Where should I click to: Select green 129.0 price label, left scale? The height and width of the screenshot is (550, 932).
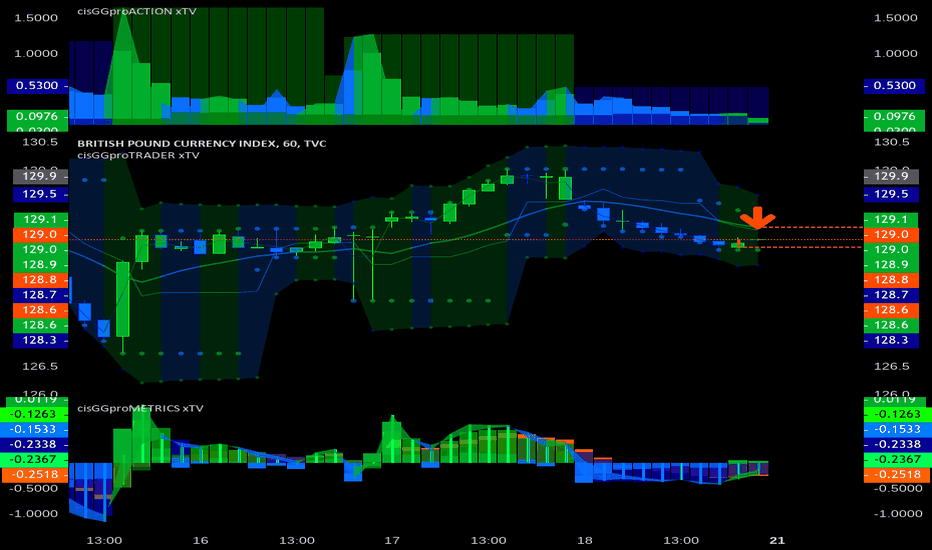[40, 250]
